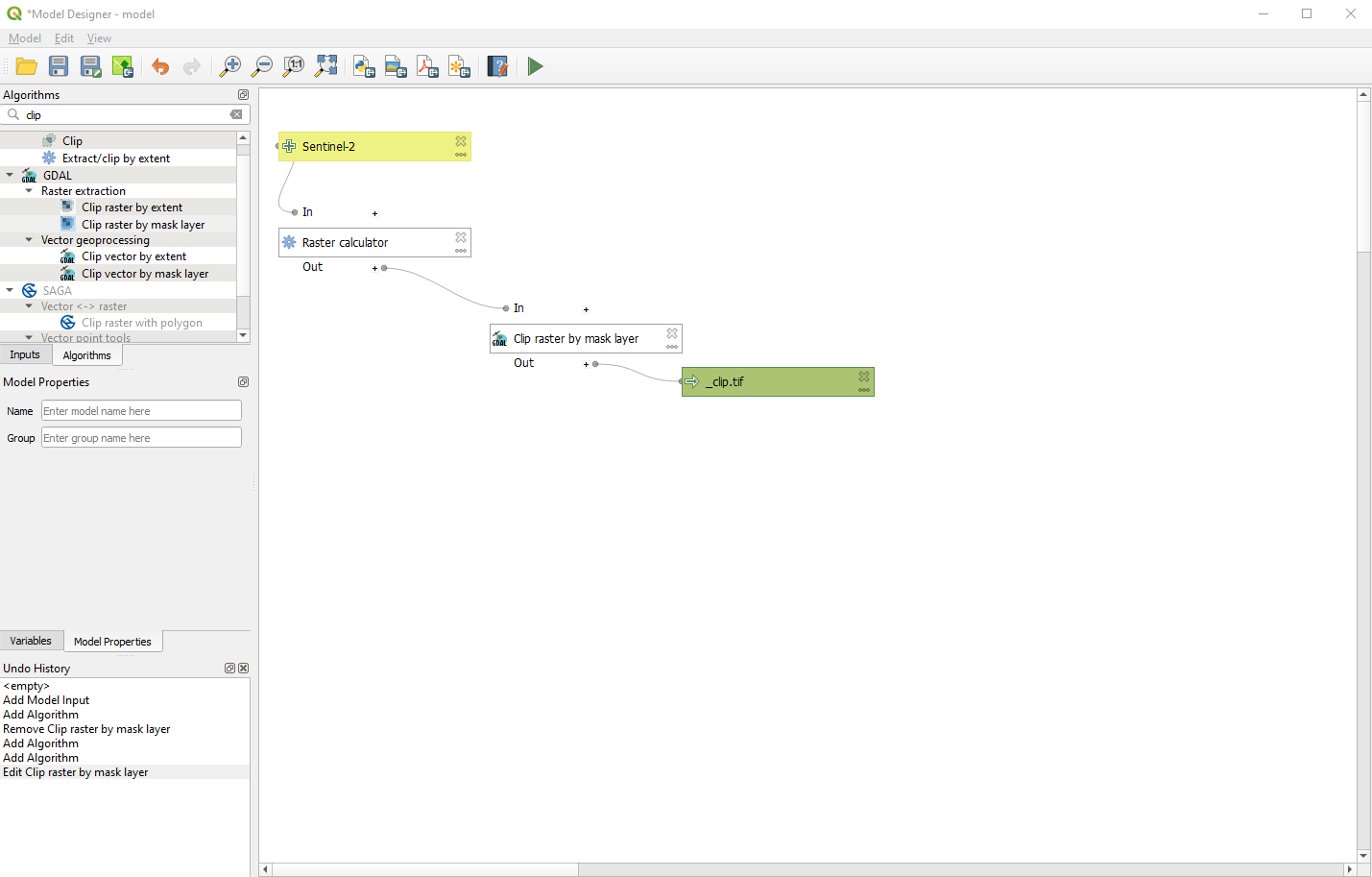The width and height of the screenshot is (1372, 877).
Task: Open the Edit menu
Action: coord(64,38)
